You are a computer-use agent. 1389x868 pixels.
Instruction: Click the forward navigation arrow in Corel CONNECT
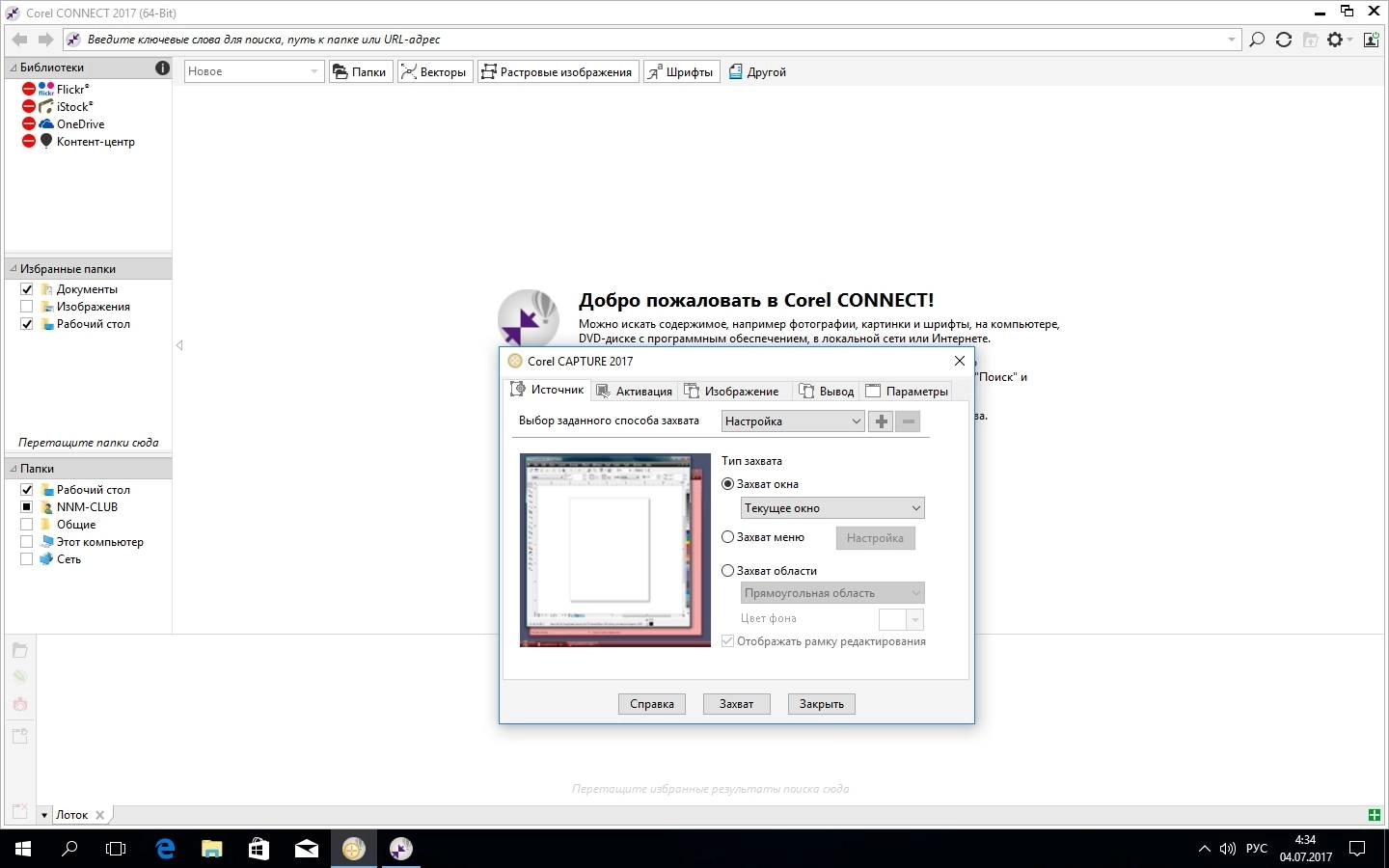pyautogui.click(x=45, y=40)
